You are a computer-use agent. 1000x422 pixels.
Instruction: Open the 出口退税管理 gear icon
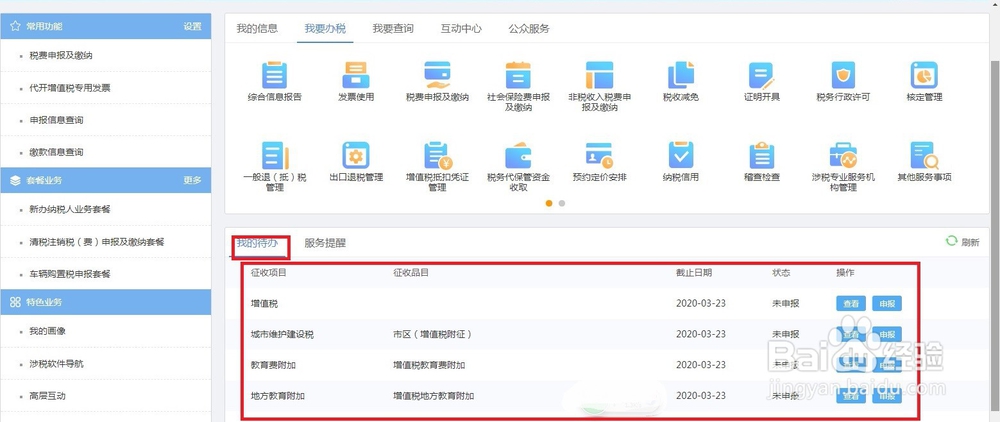pyautogui.click(x=356, y=156)
